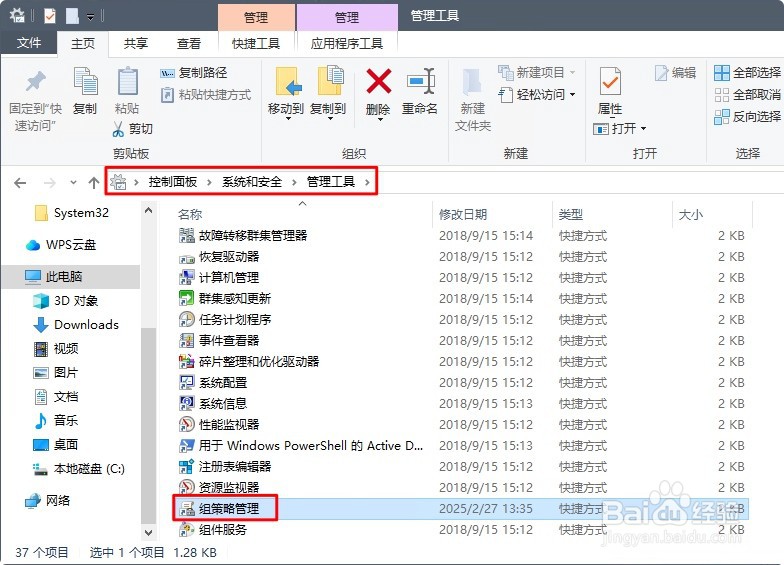
Task: Select 此电脑 in navigation pane
Action: (x=72, y=276)
